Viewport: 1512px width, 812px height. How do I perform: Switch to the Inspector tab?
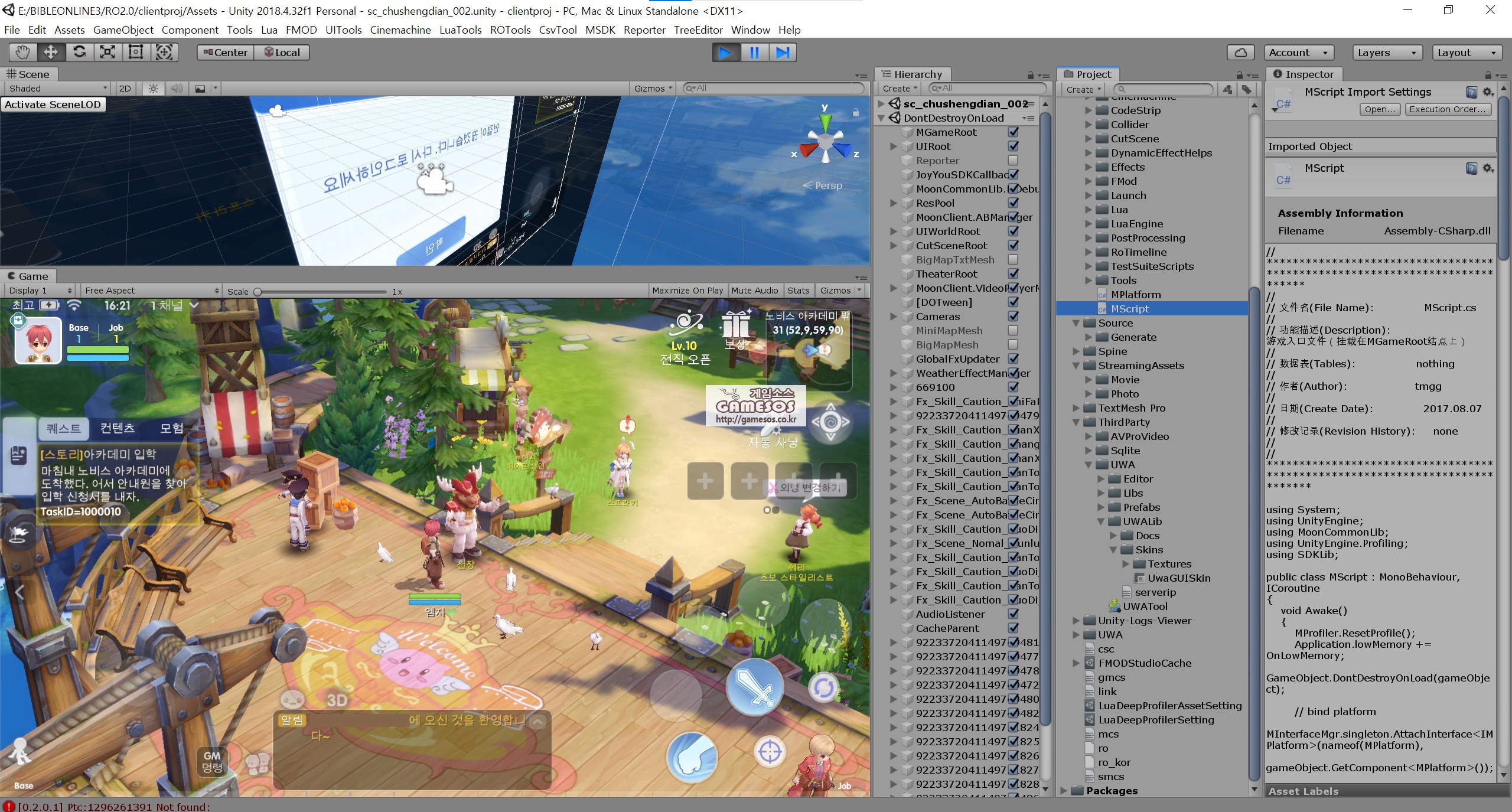[x=1304, y=74]
